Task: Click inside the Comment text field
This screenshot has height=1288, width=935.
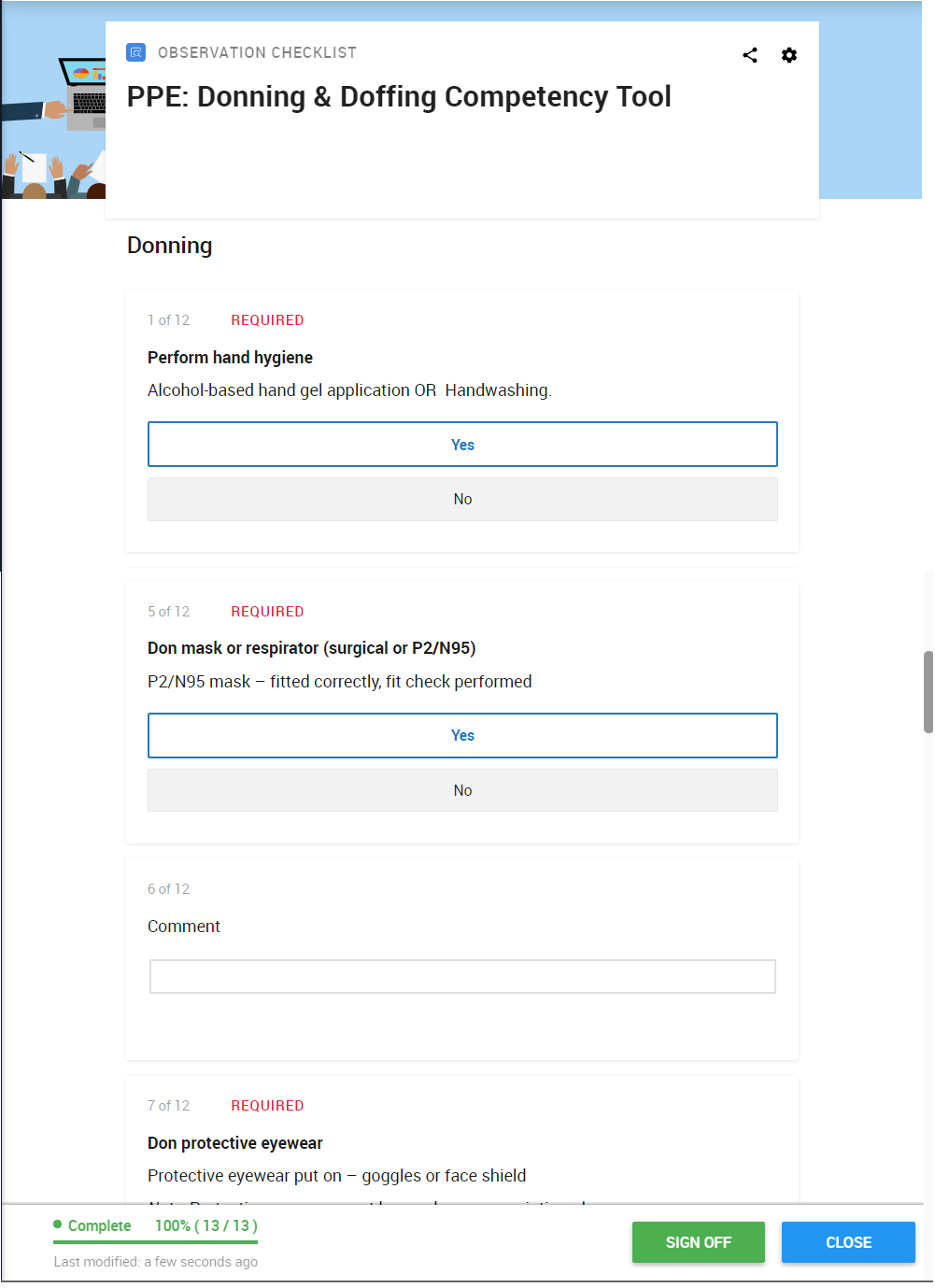Action: tap(462, 976)
